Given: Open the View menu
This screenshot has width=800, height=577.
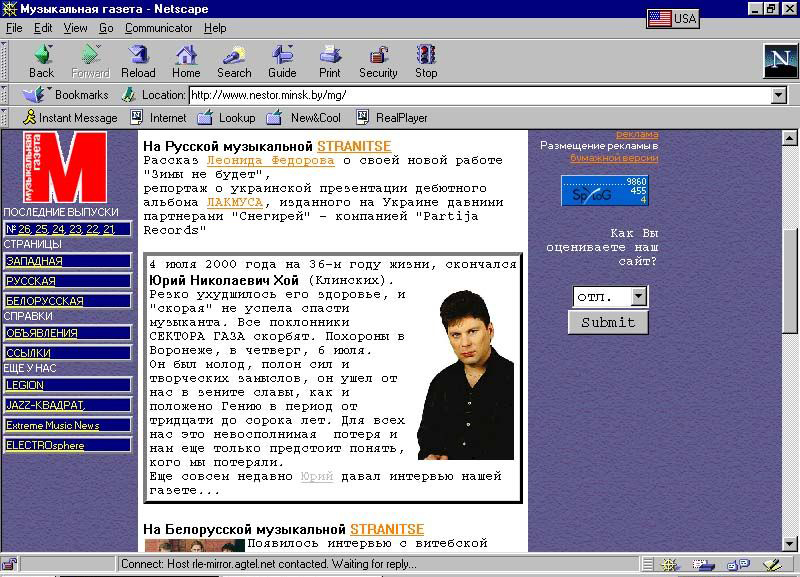Looking at the screenshot, I should pos(76,28).
